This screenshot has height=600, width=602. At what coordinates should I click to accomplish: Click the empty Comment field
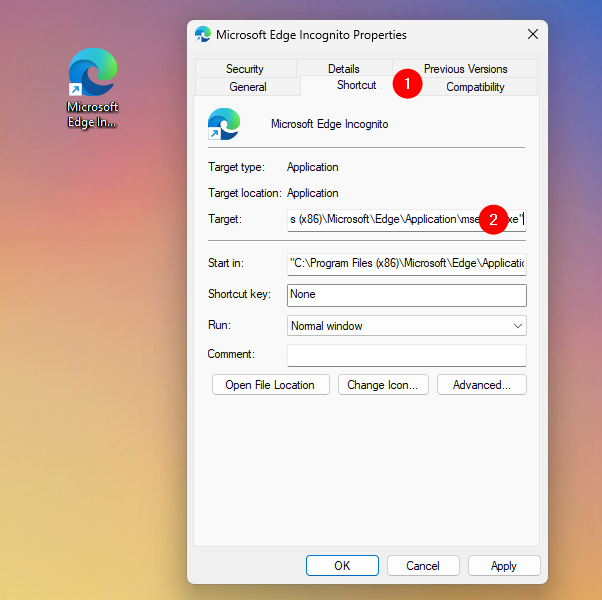(x=407, y=355)
